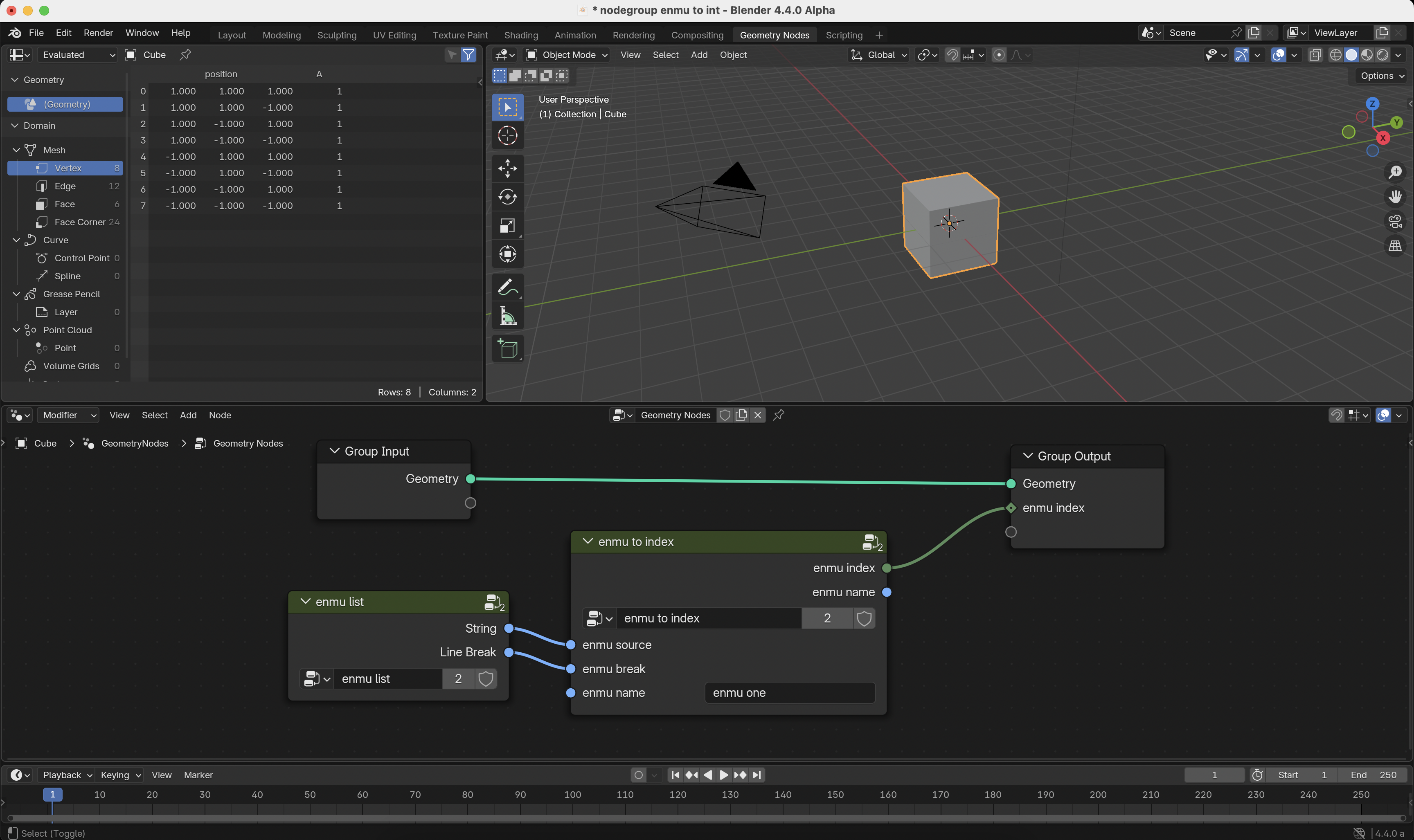
Task: Switch perspective/orthographic grid icon
Action: pyautogui.click(x=1395, y=246)
